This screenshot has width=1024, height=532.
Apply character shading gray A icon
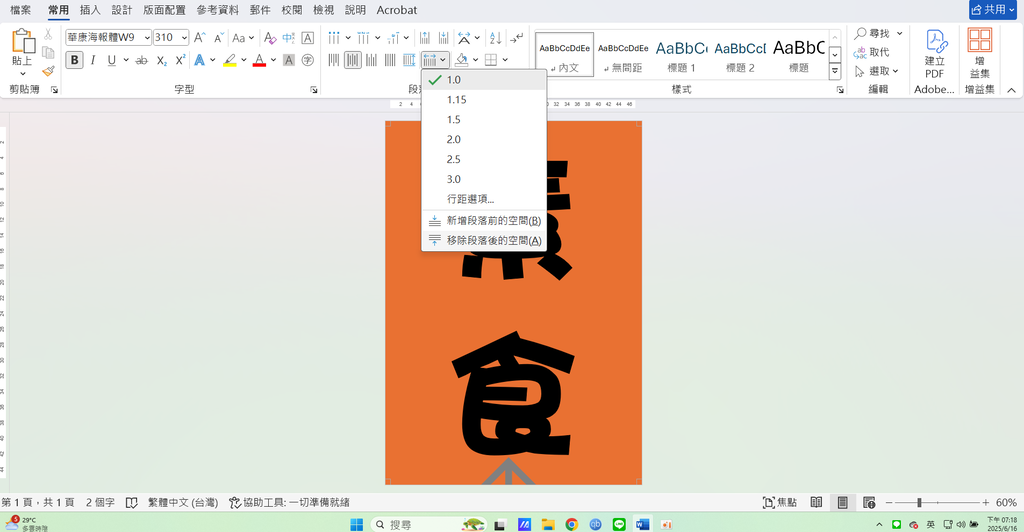click(x=289, y=60)
